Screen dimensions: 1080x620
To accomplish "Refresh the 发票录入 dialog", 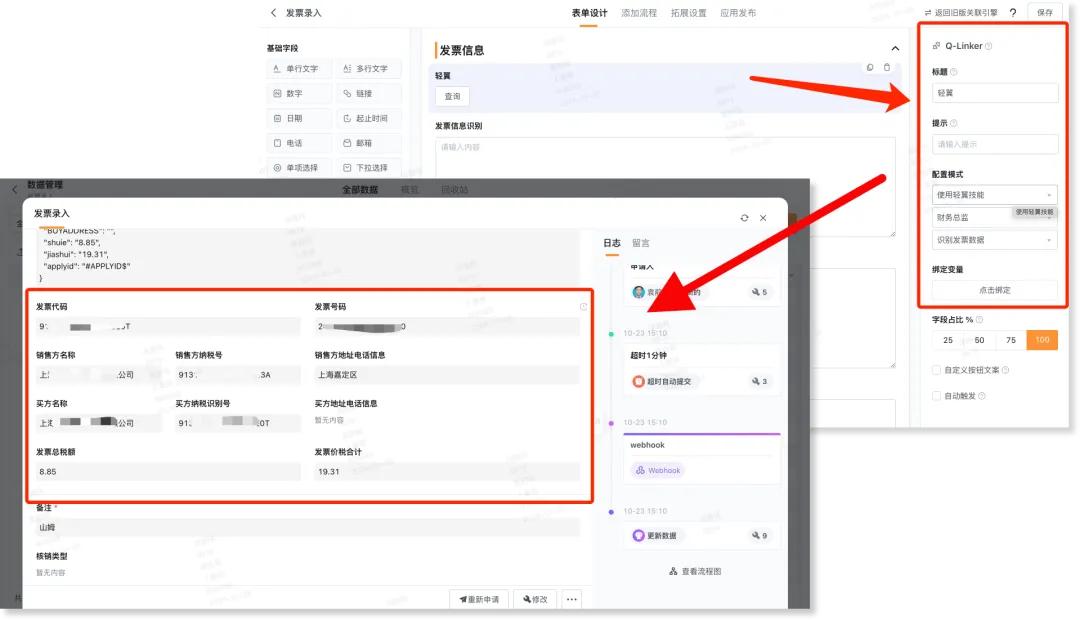I will (744, 218).
